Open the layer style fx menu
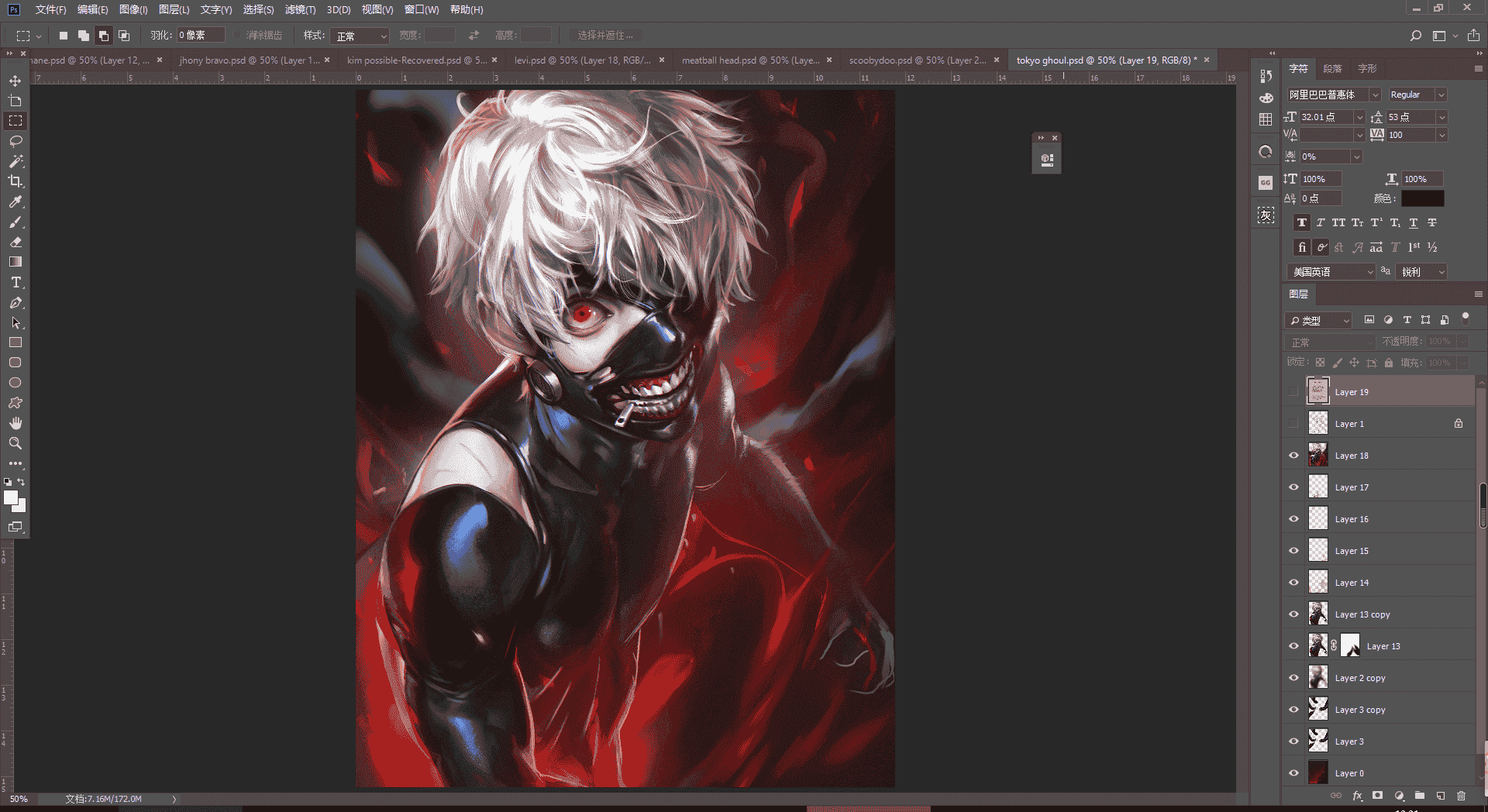Screen dimensions: 1488x812 pyautogui.click(x=1357, y=796)
